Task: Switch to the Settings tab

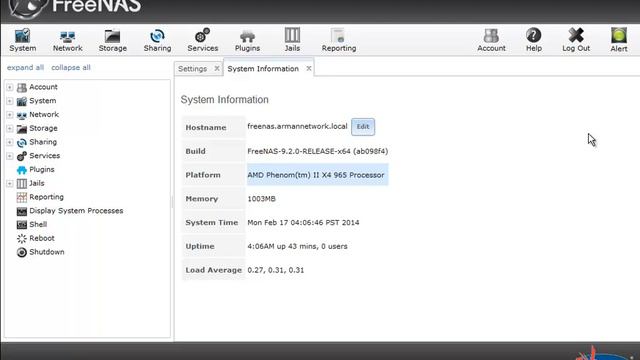Action: pos(192,69)
